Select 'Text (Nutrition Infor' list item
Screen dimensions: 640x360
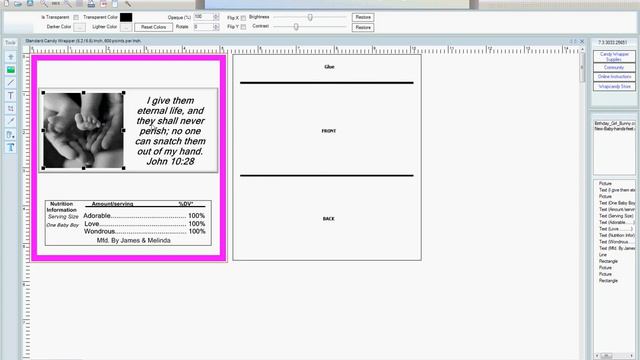[617, 236]
